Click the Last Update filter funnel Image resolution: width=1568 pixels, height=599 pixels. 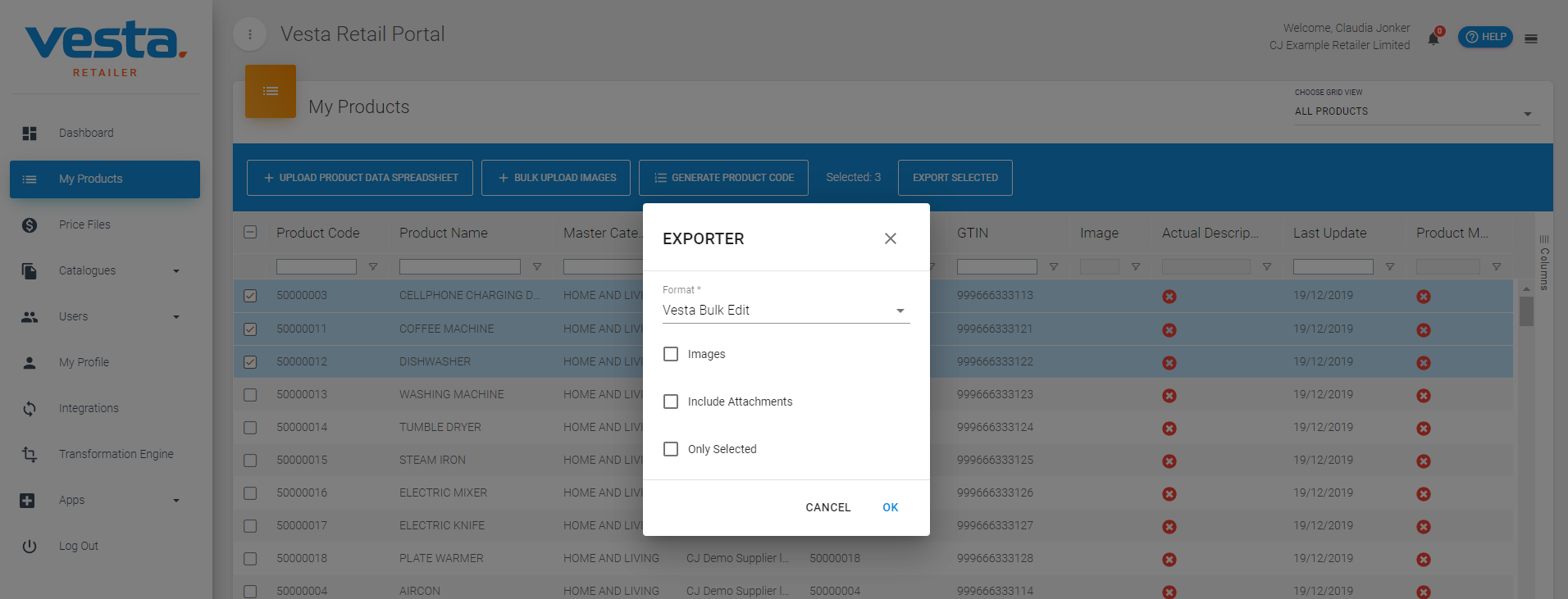1390,266
